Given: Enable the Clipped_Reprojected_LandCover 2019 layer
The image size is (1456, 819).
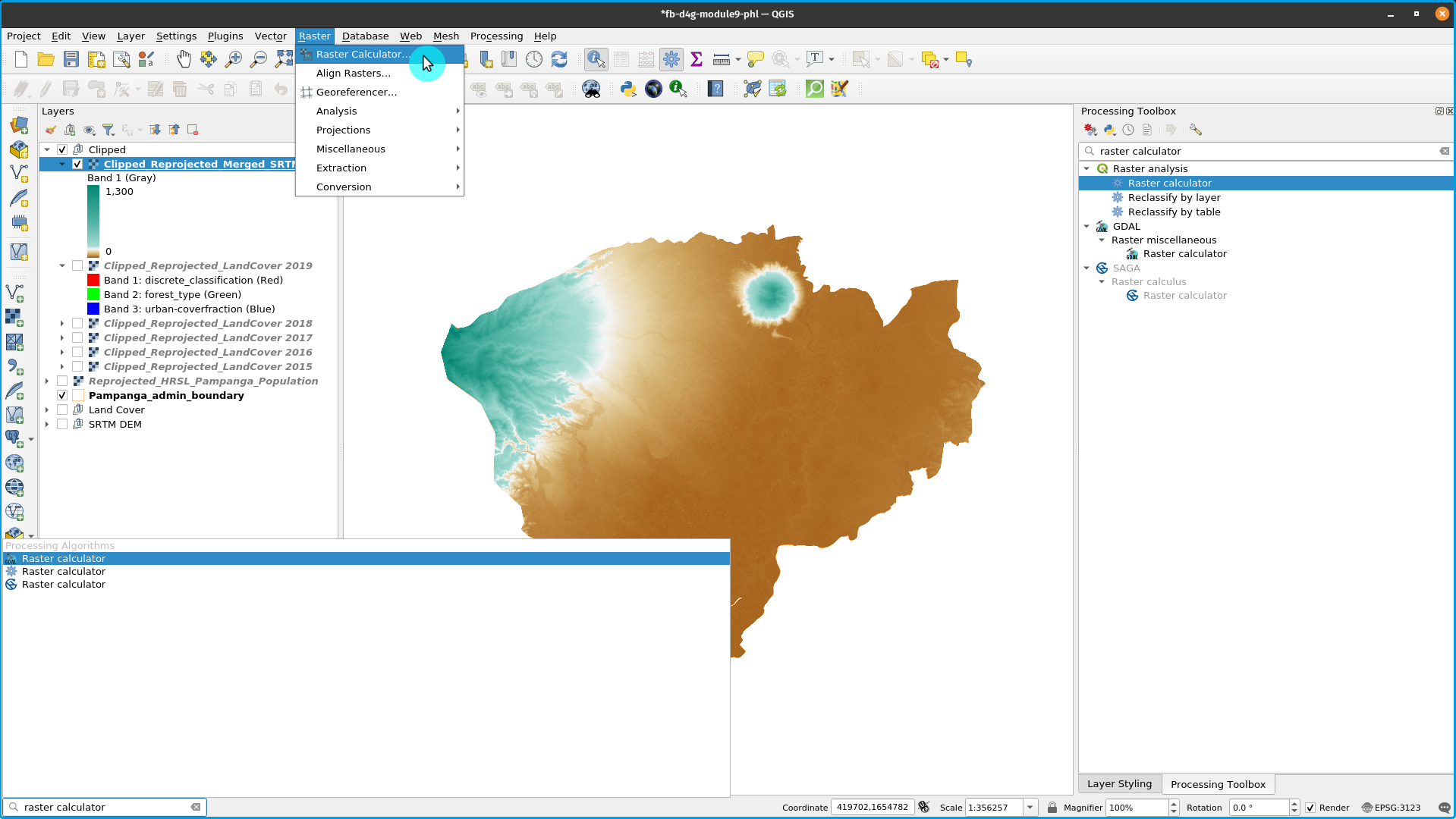Looking at the screenshot, I should coord(78,265).
